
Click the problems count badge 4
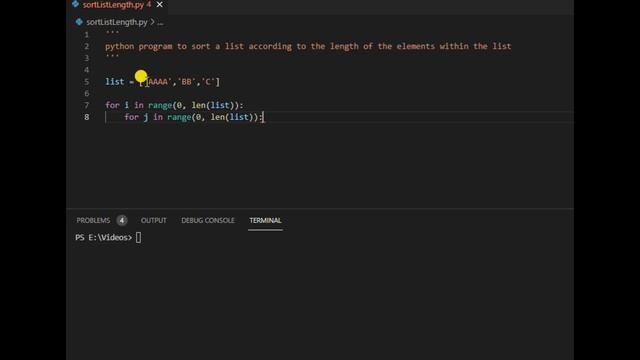[x=122, y=220]
